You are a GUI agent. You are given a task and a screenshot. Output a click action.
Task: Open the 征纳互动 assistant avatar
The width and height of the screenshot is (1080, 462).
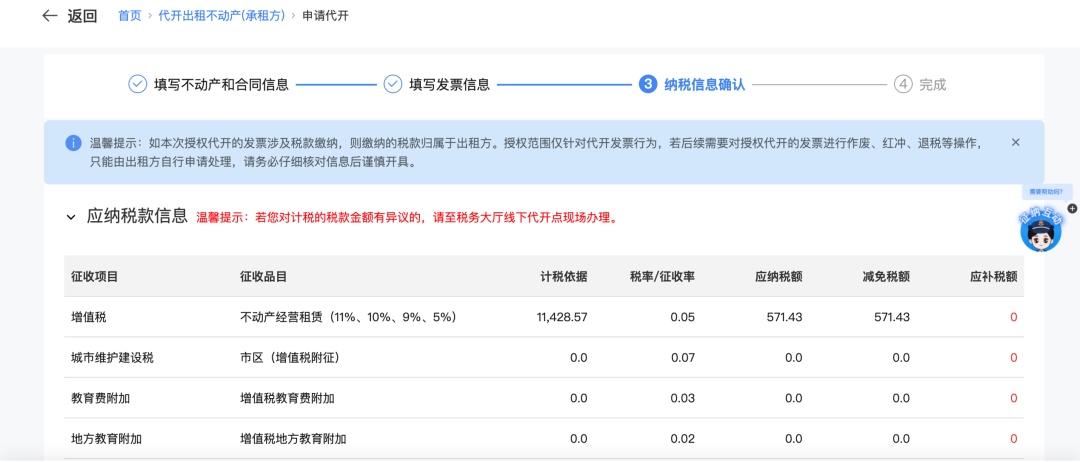(1040, 231)
